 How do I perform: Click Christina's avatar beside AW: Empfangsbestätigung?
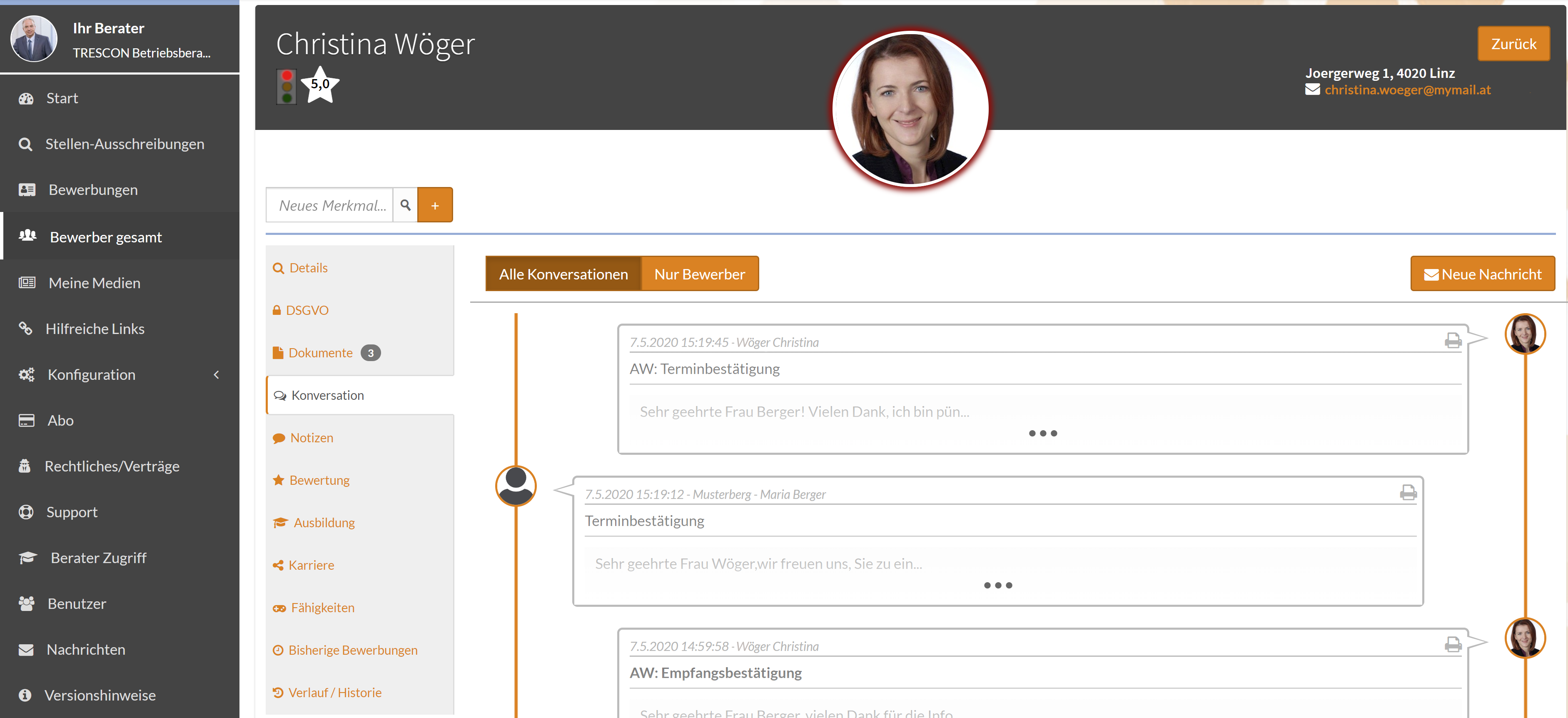(x=1525, y=638)
